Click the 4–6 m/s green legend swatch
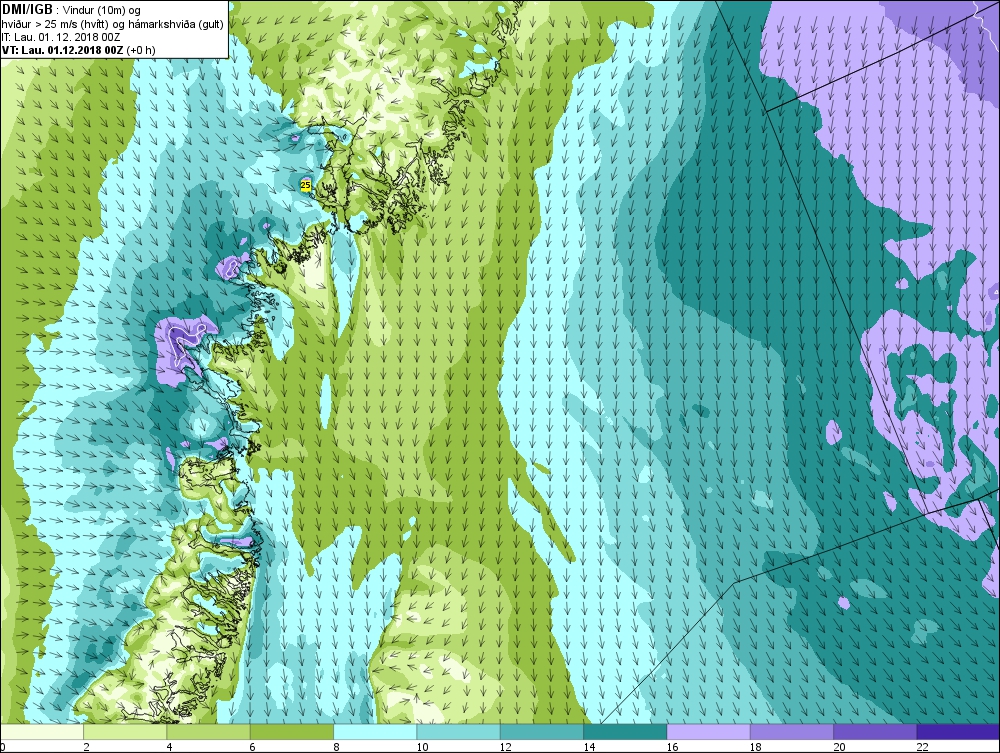 click(x=209, y=731)
